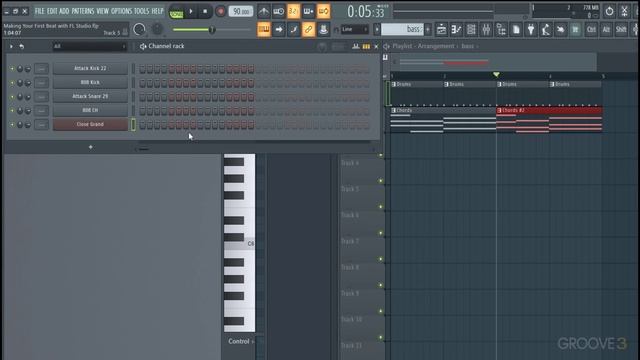Open the Channel rack view icon
640x360 pixels.
tap(471, 29)
